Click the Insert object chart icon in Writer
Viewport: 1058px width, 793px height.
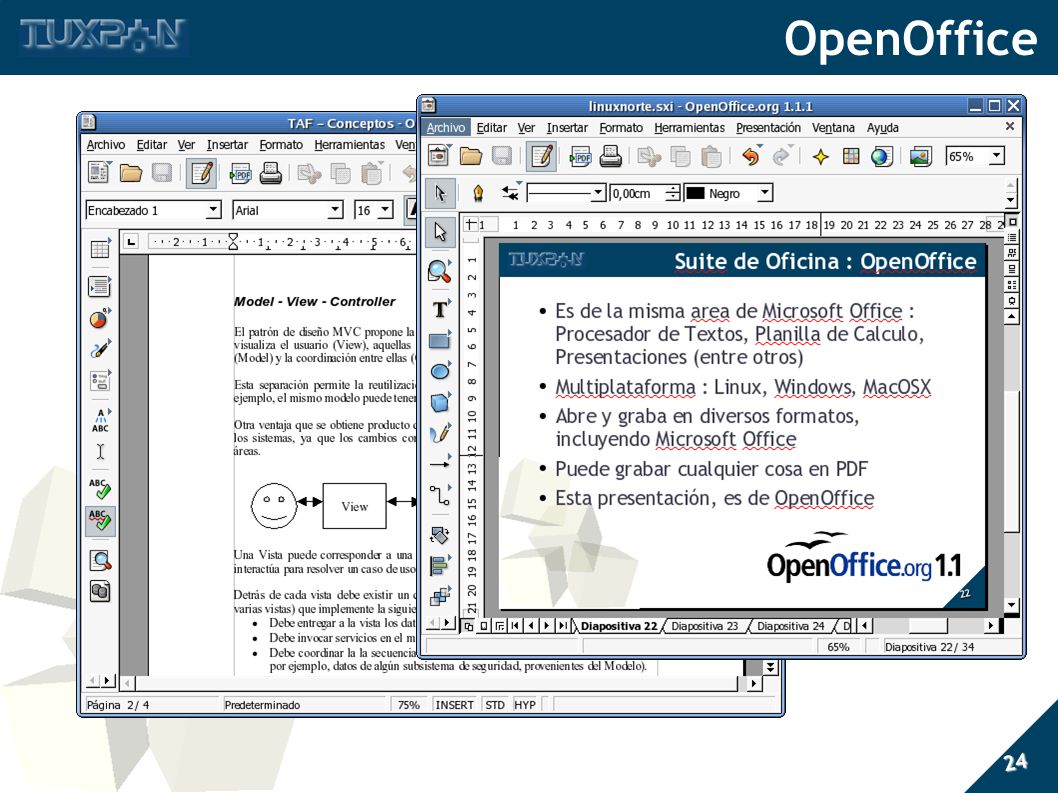click(100, 318)
